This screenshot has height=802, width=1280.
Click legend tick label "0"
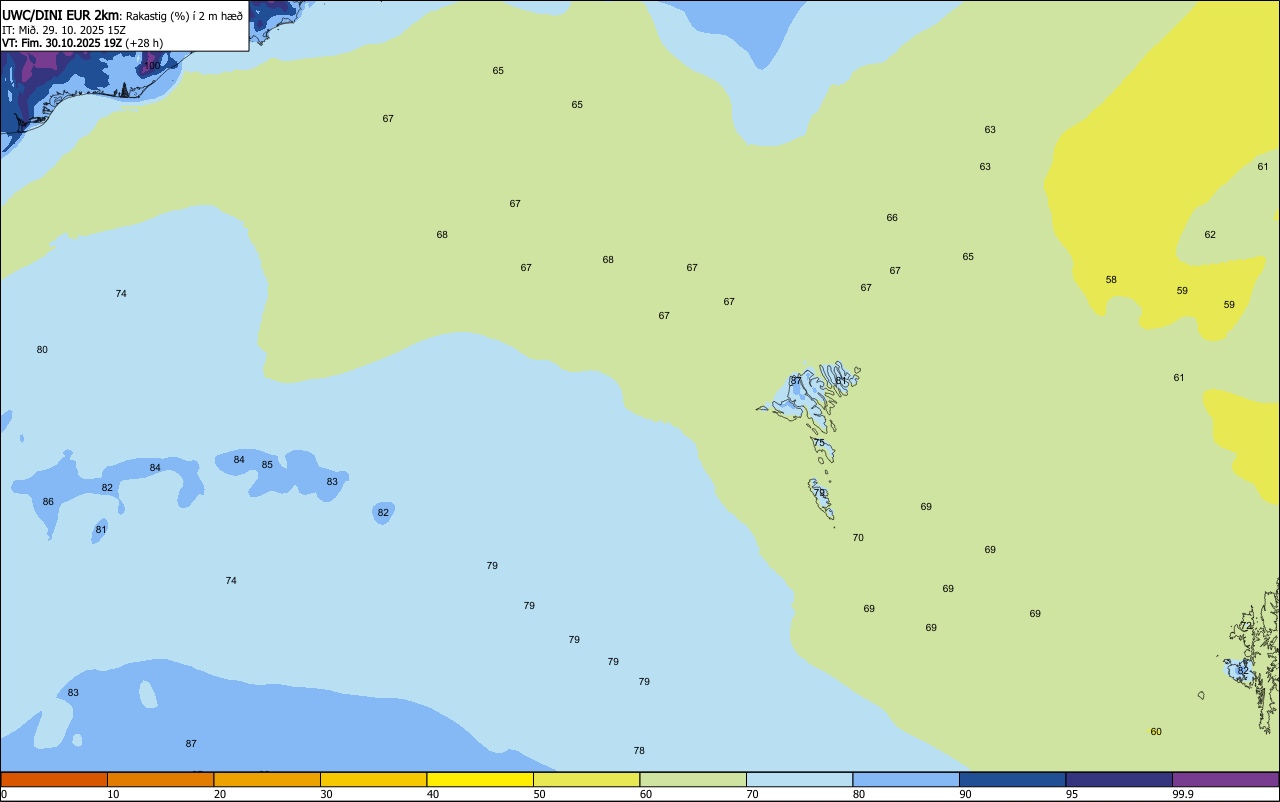click(4, 794)
